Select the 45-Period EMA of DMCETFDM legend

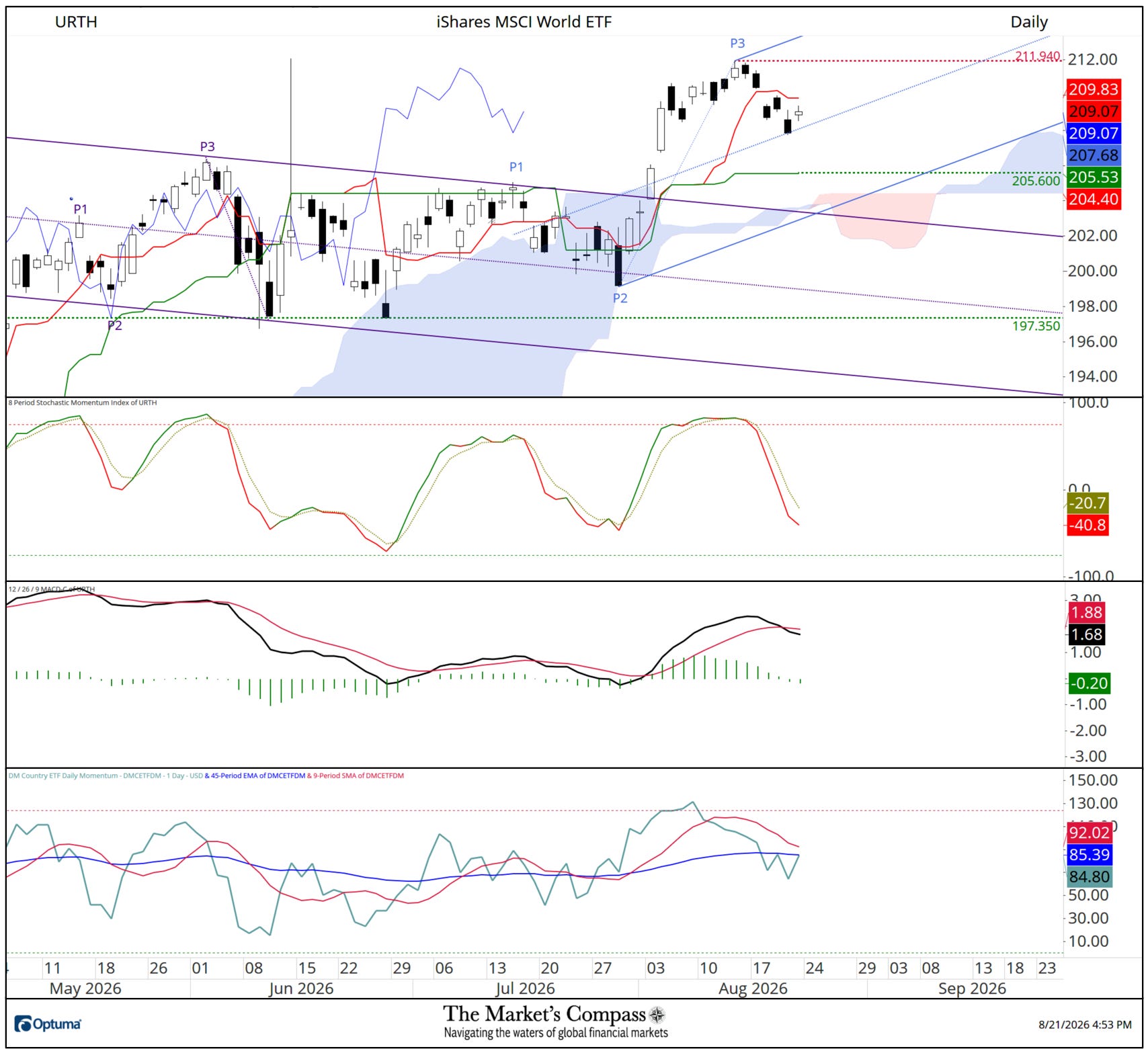click(255, 775)
